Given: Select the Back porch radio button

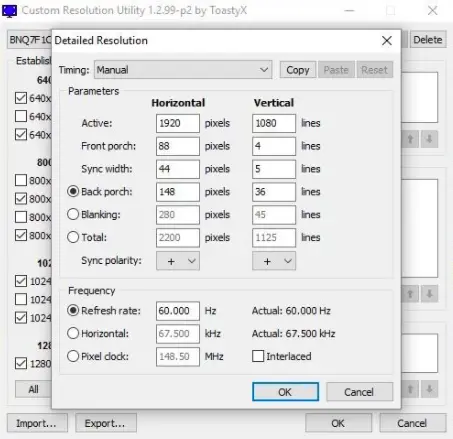Looking at the screenshot, I should 73,192.
